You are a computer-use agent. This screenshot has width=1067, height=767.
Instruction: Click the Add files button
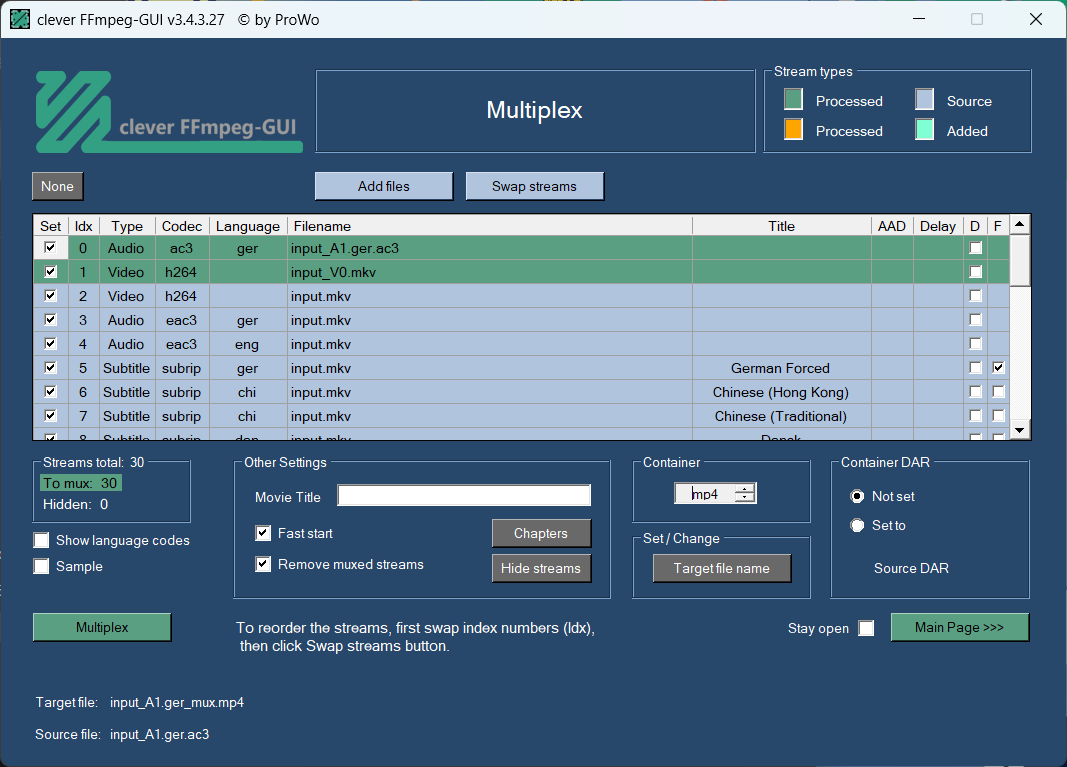[384, 186]
